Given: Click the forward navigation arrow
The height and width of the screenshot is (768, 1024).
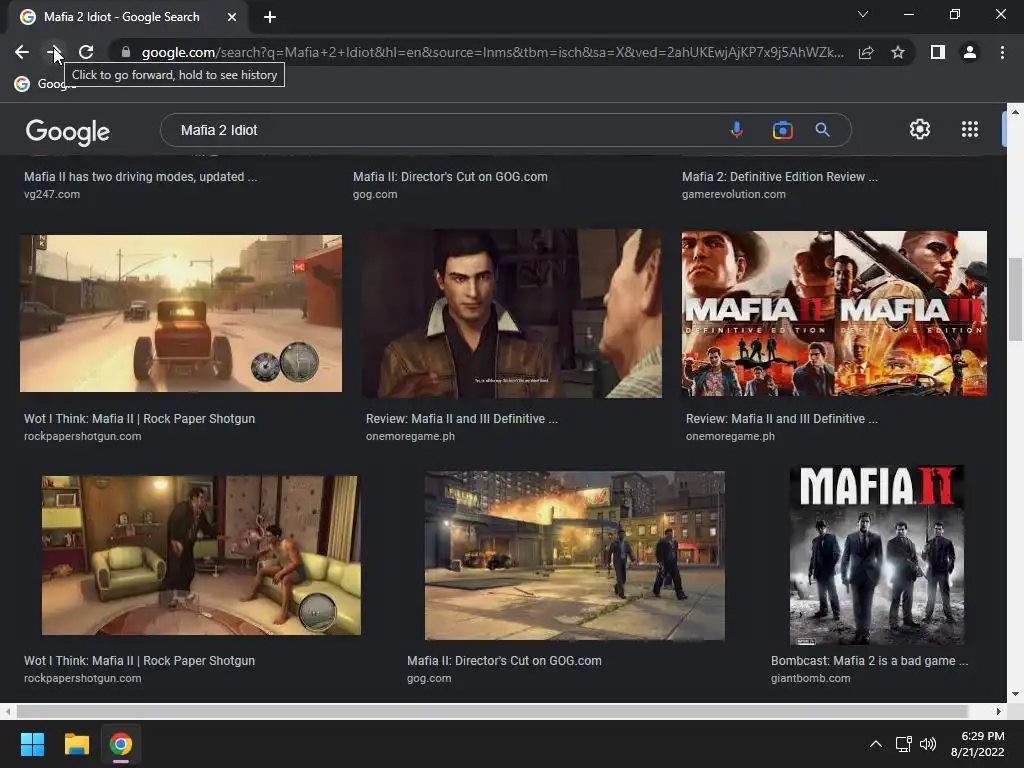Looking at the screenshot, I should (x=54, y=52).
